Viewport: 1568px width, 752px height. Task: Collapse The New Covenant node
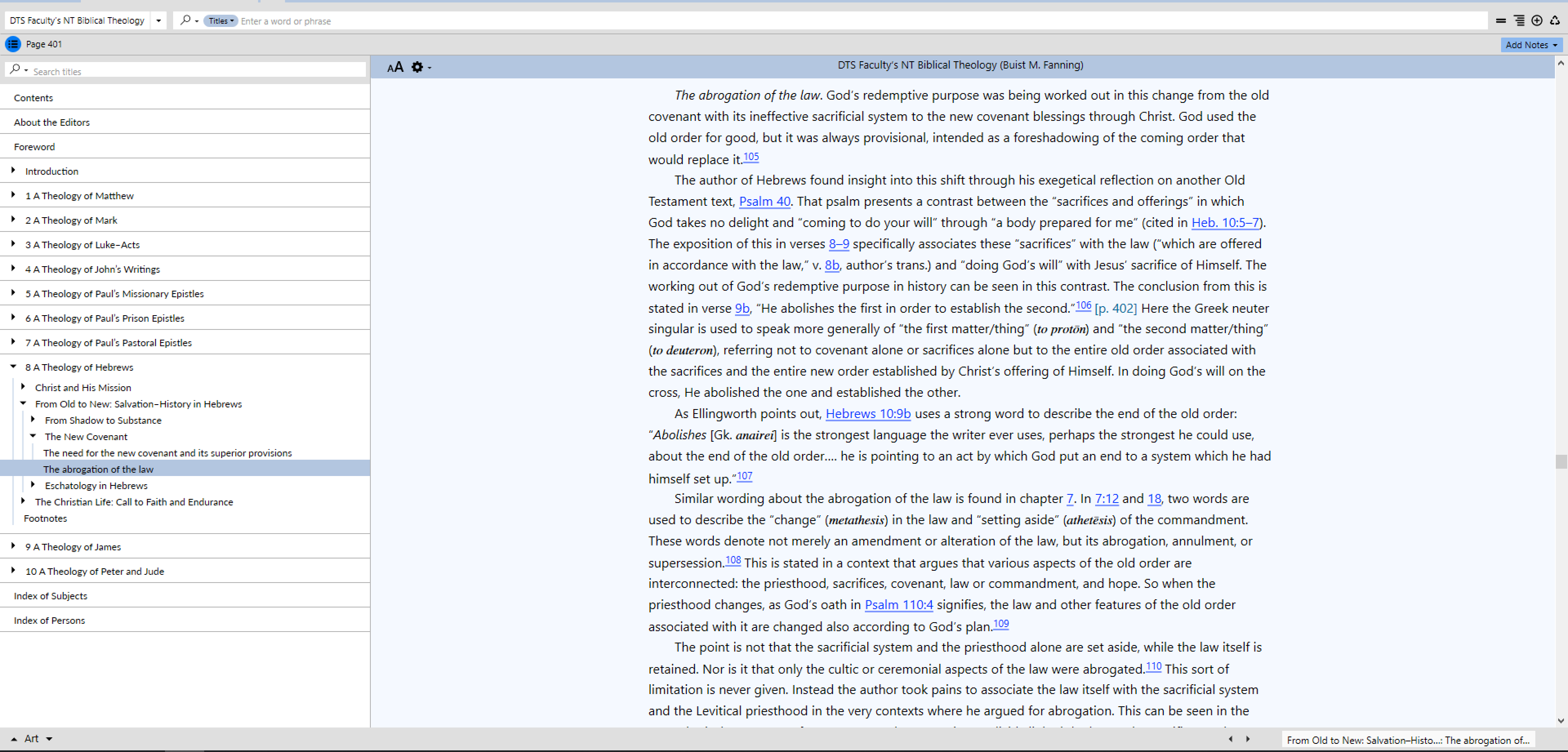(x=33, y=436)
